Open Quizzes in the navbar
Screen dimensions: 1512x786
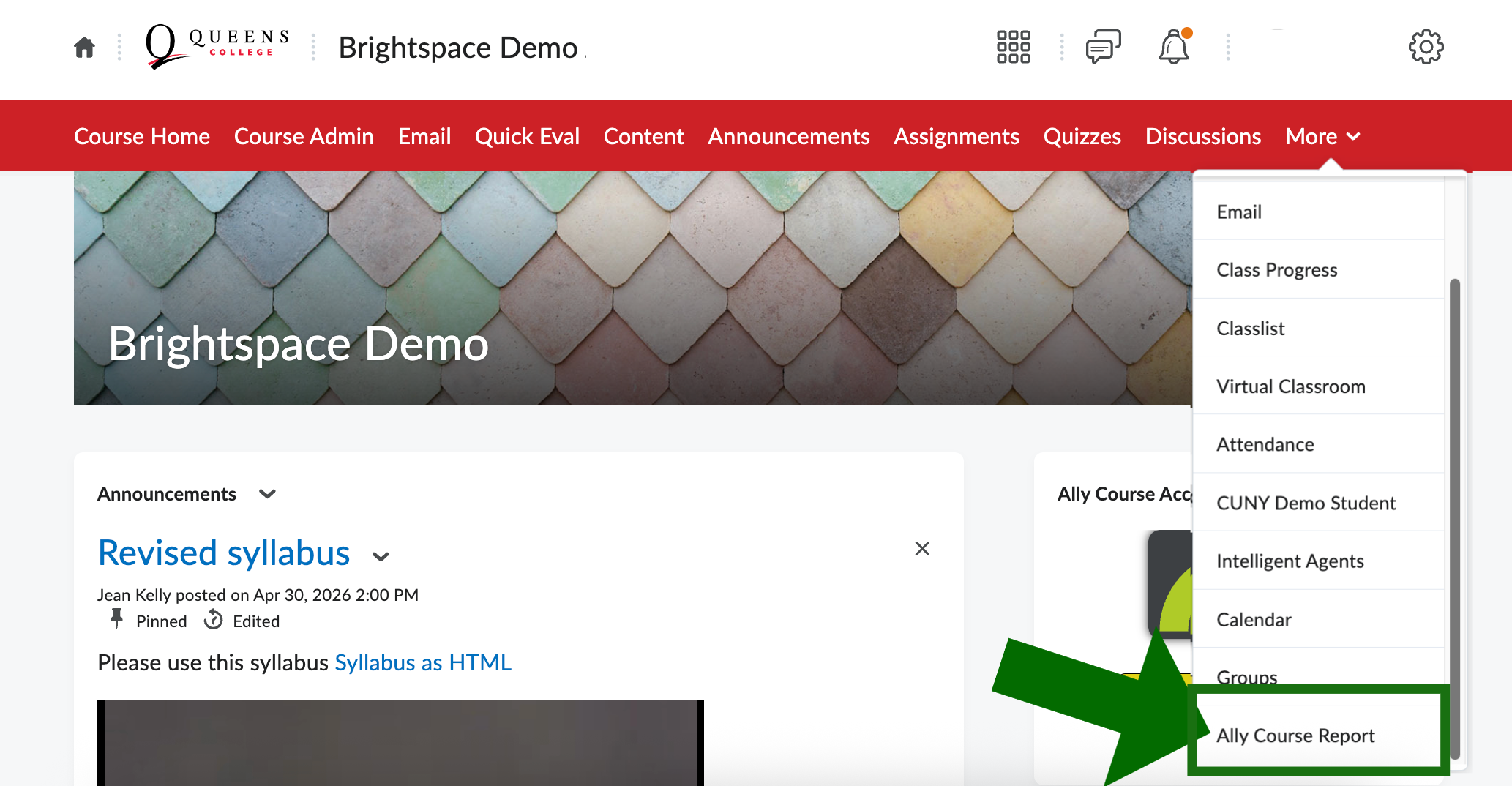[x=1082, y=136]
